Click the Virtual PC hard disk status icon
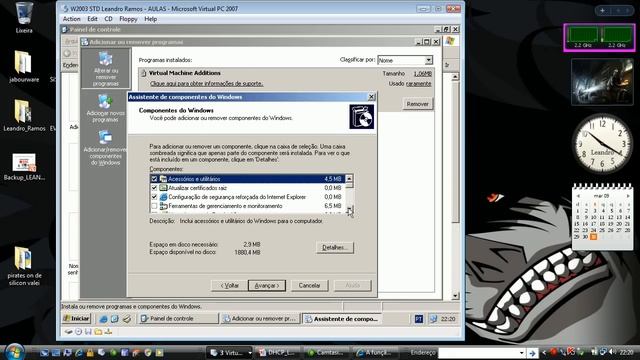Viewport: 640px width, 360px height. click(69, 332)
